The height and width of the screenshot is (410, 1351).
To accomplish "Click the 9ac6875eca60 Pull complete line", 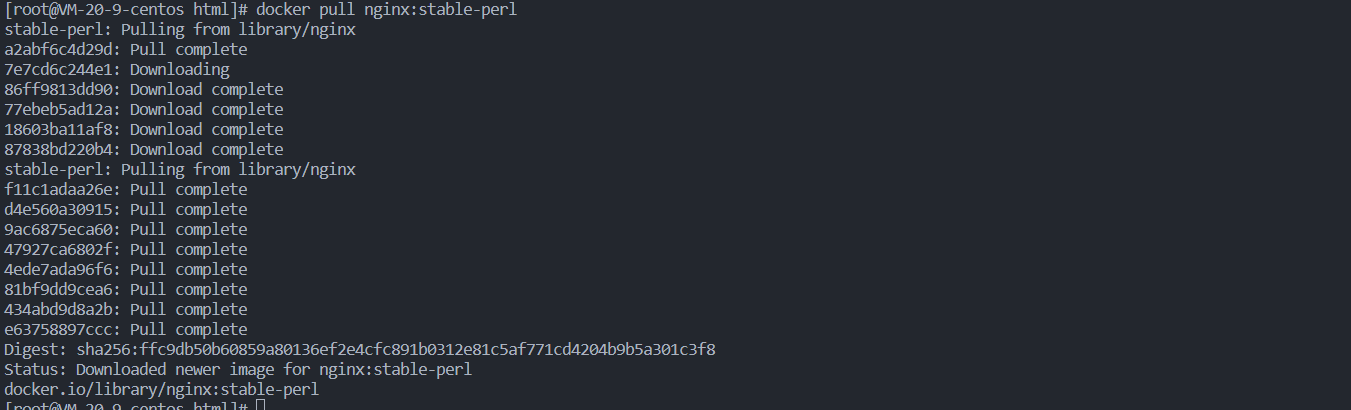I will point(126,229).
